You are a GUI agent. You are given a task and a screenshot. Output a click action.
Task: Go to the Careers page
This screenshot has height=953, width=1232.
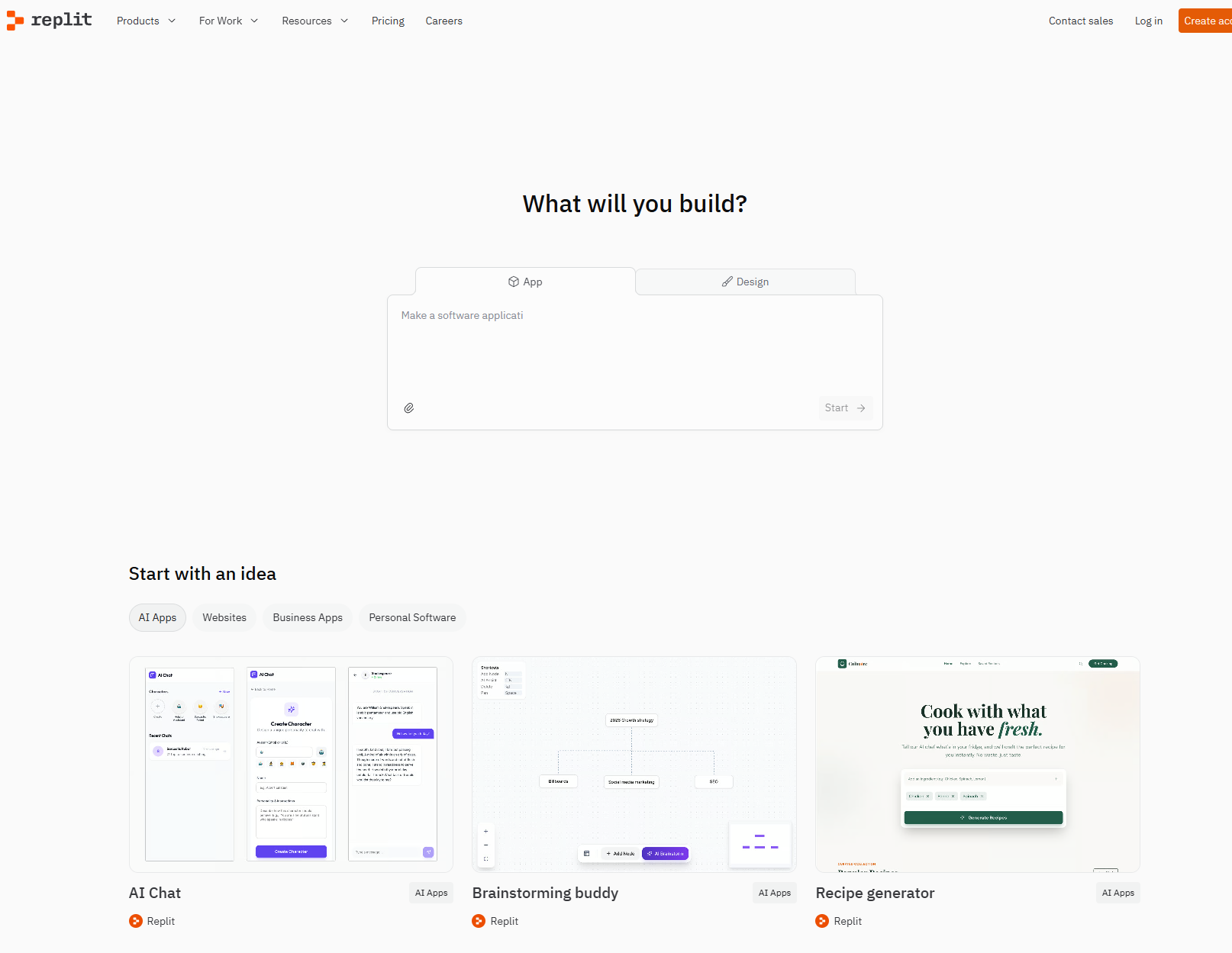click(x=443, y=21)
